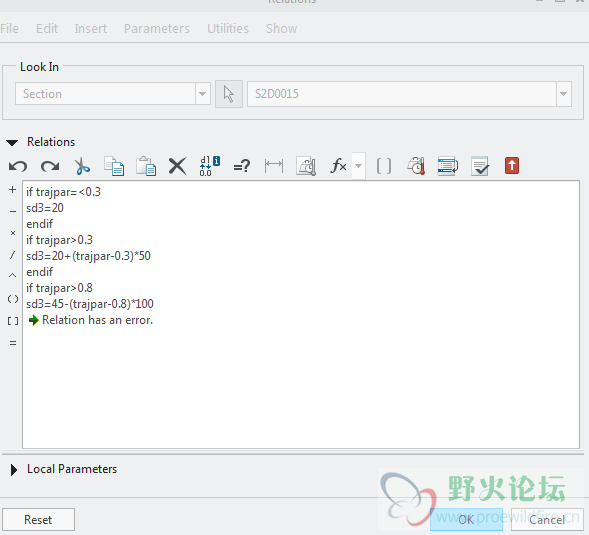Viewport: 589px width, 535px height.
Task: Click the Copy icon in toolbar
Action: pyautogui.click(x=114, y=166)
